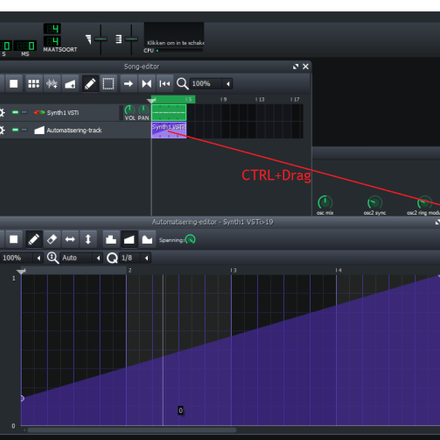Mute the Automatisering-track
Viewport: 440px width, 440px height.
click(x=15, y=130)
